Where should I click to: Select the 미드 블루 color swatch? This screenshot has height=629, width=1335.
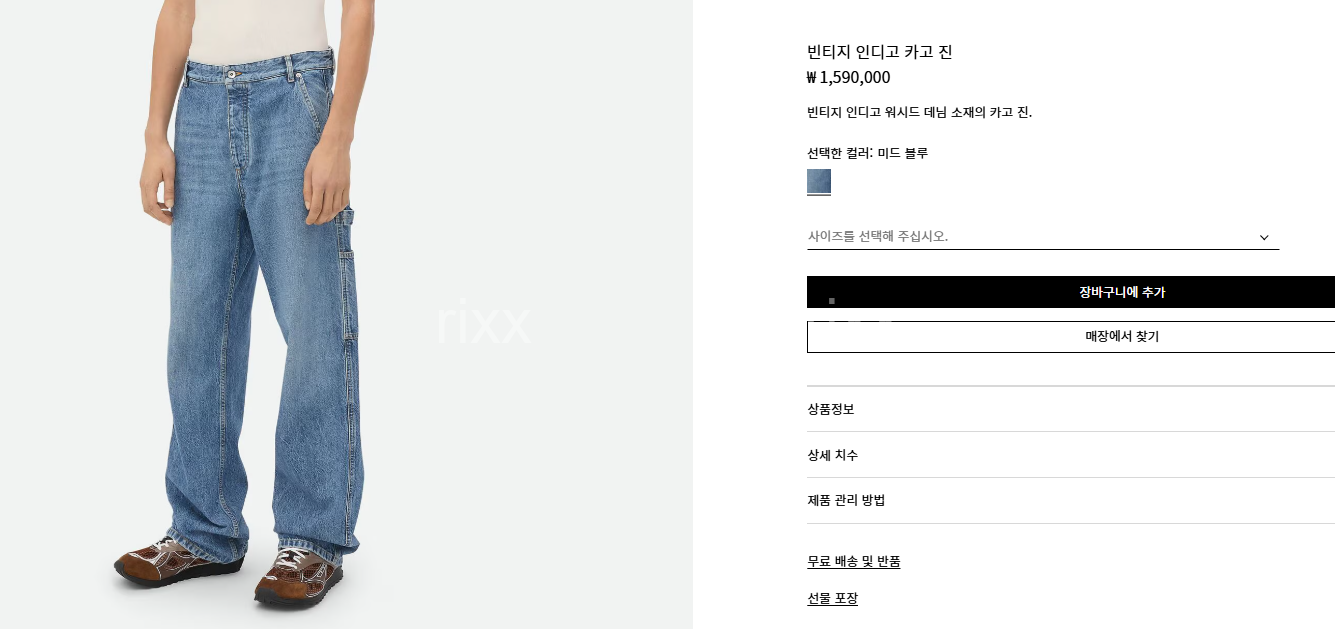point(818,181)
